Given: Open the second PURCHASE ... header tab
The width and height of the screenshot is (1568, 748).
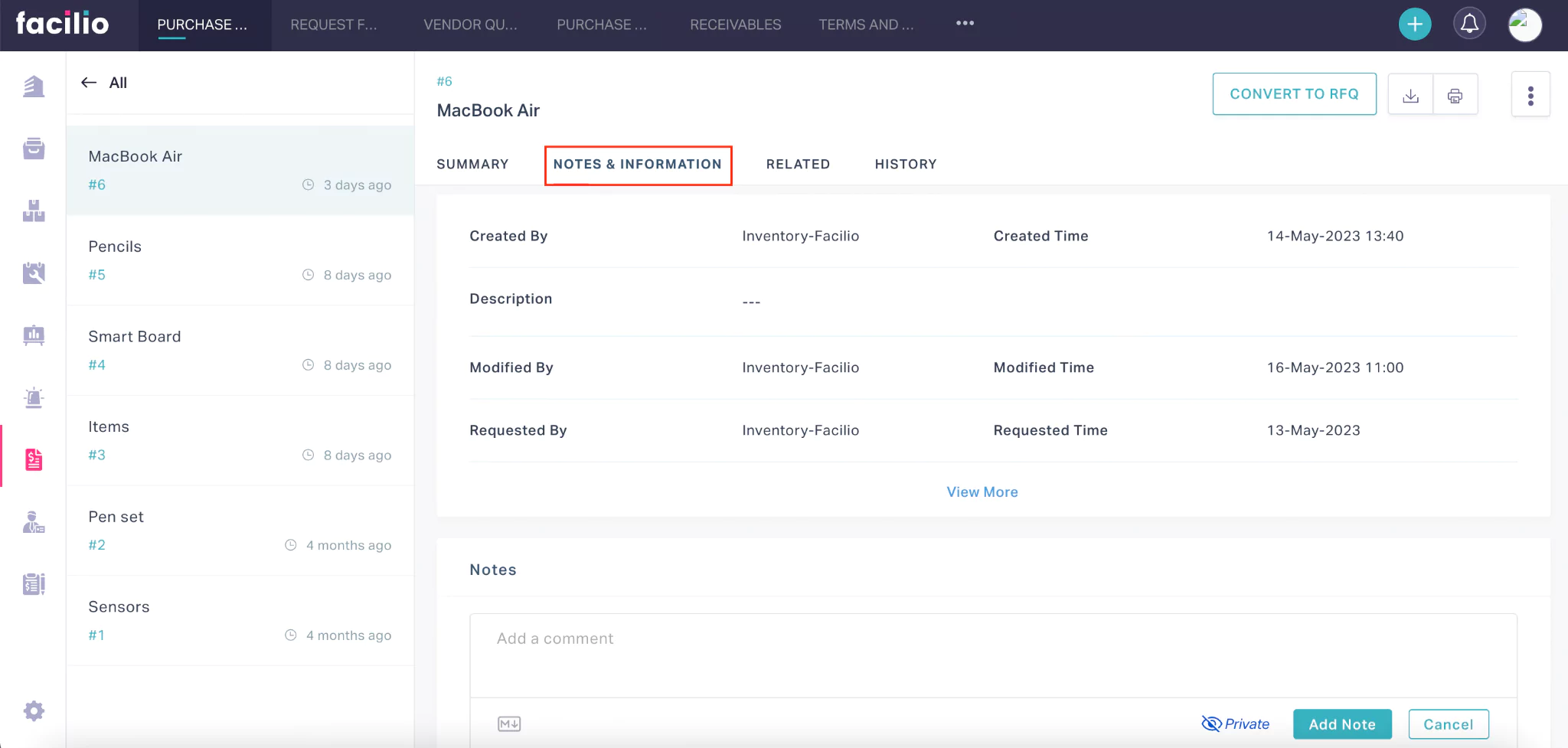Looking at the screenshot, I should (x=602, y=24).
